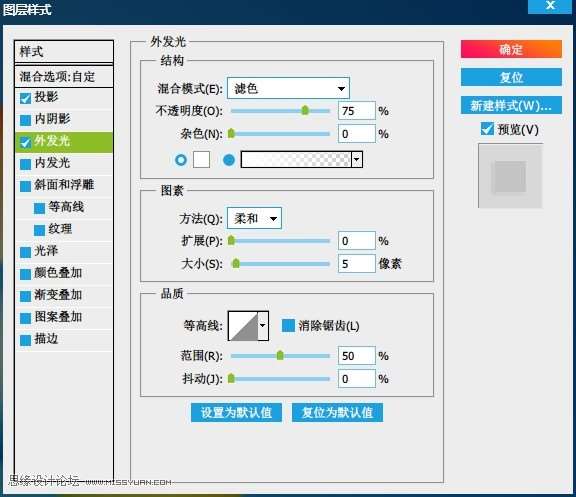Click the 不透明度 value field showing 75

357,111
